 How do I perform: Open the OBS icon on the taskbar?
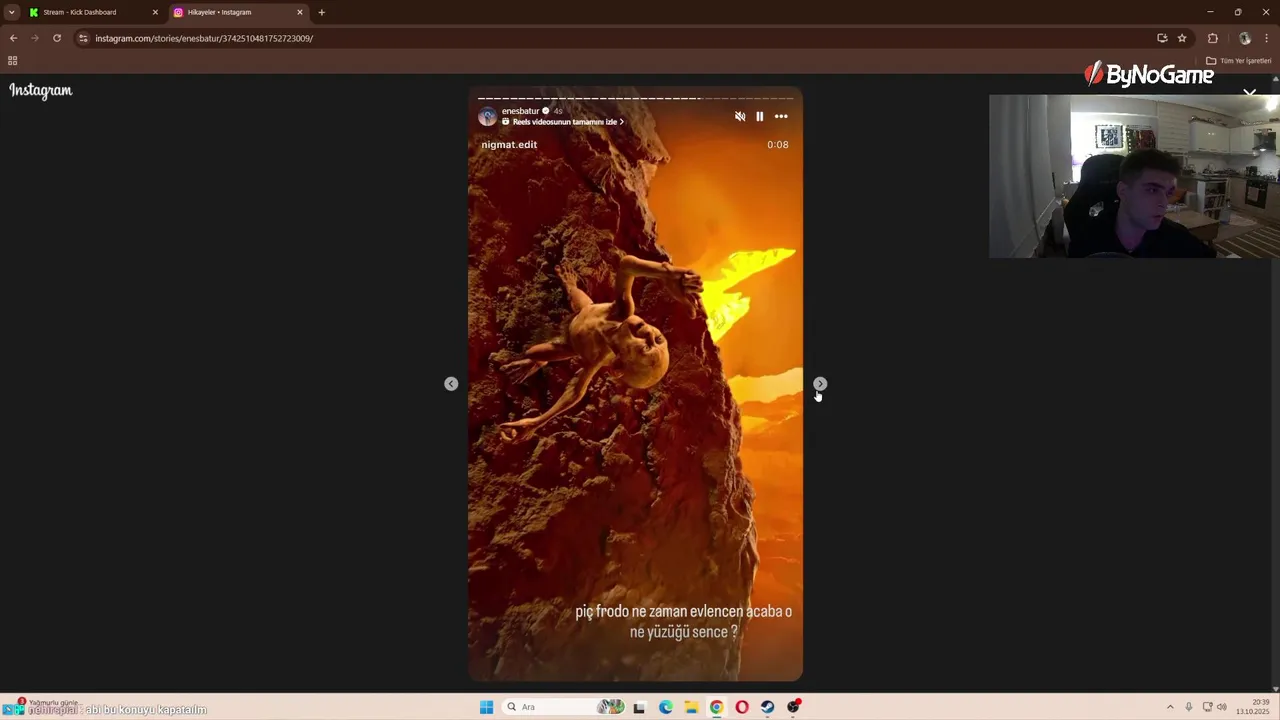(793, 707)
